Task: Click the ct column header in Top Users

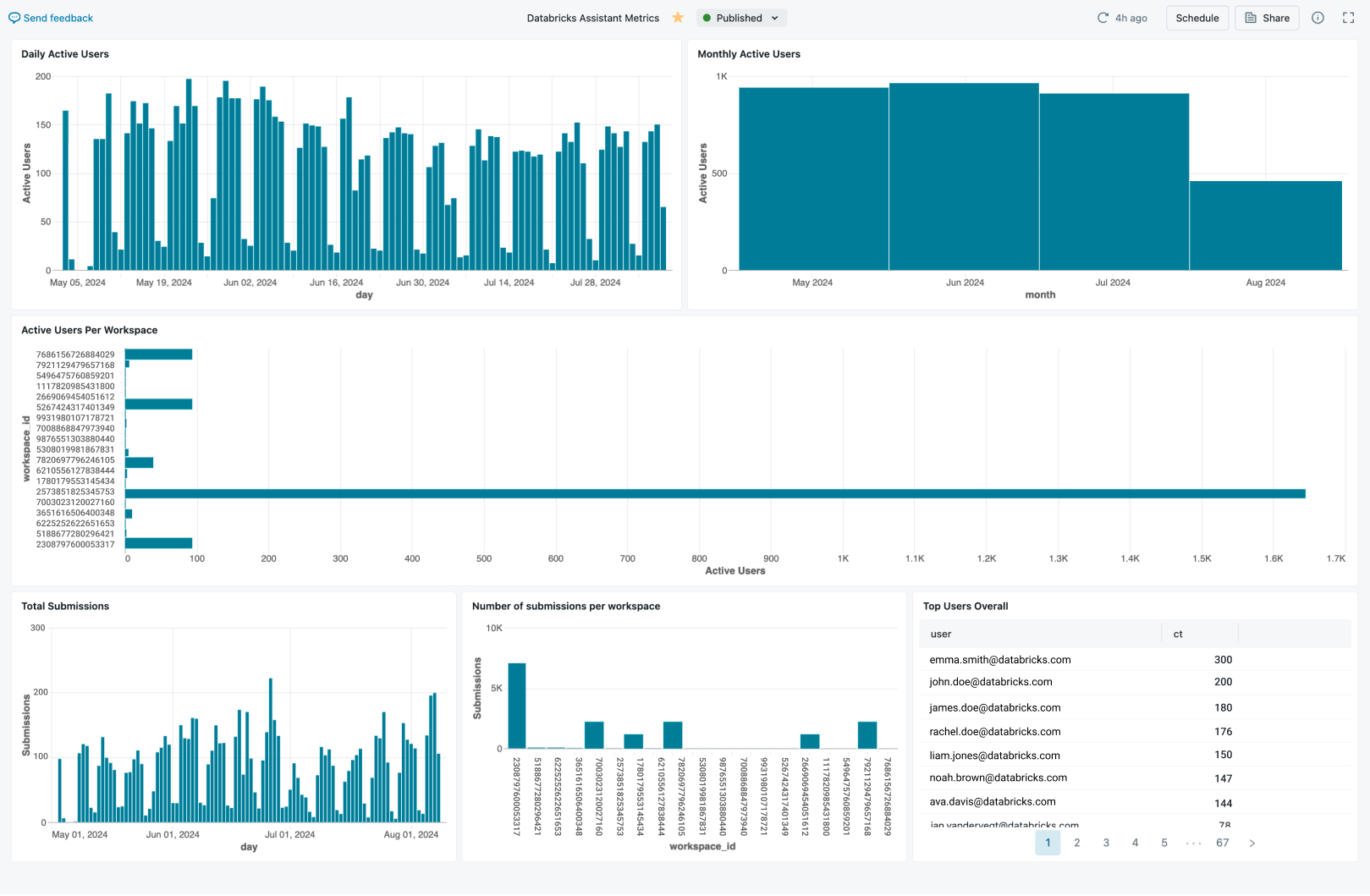Action: pyautogui.click(x=1177, y=633)
